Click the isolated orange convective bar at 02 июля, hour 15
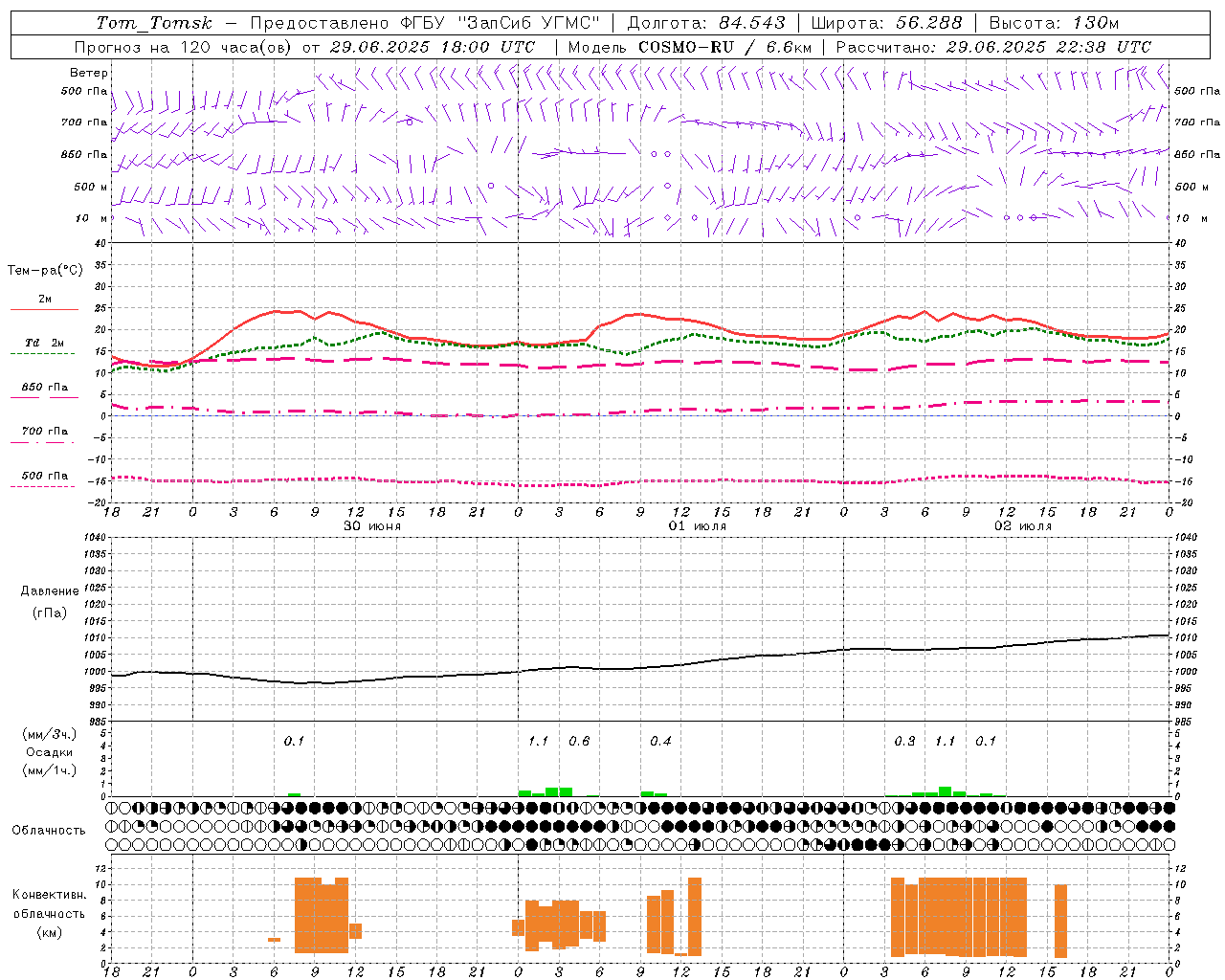The width and height of the screenshot is (1225, 980). pyautogui.click(x=1060, y=921)
